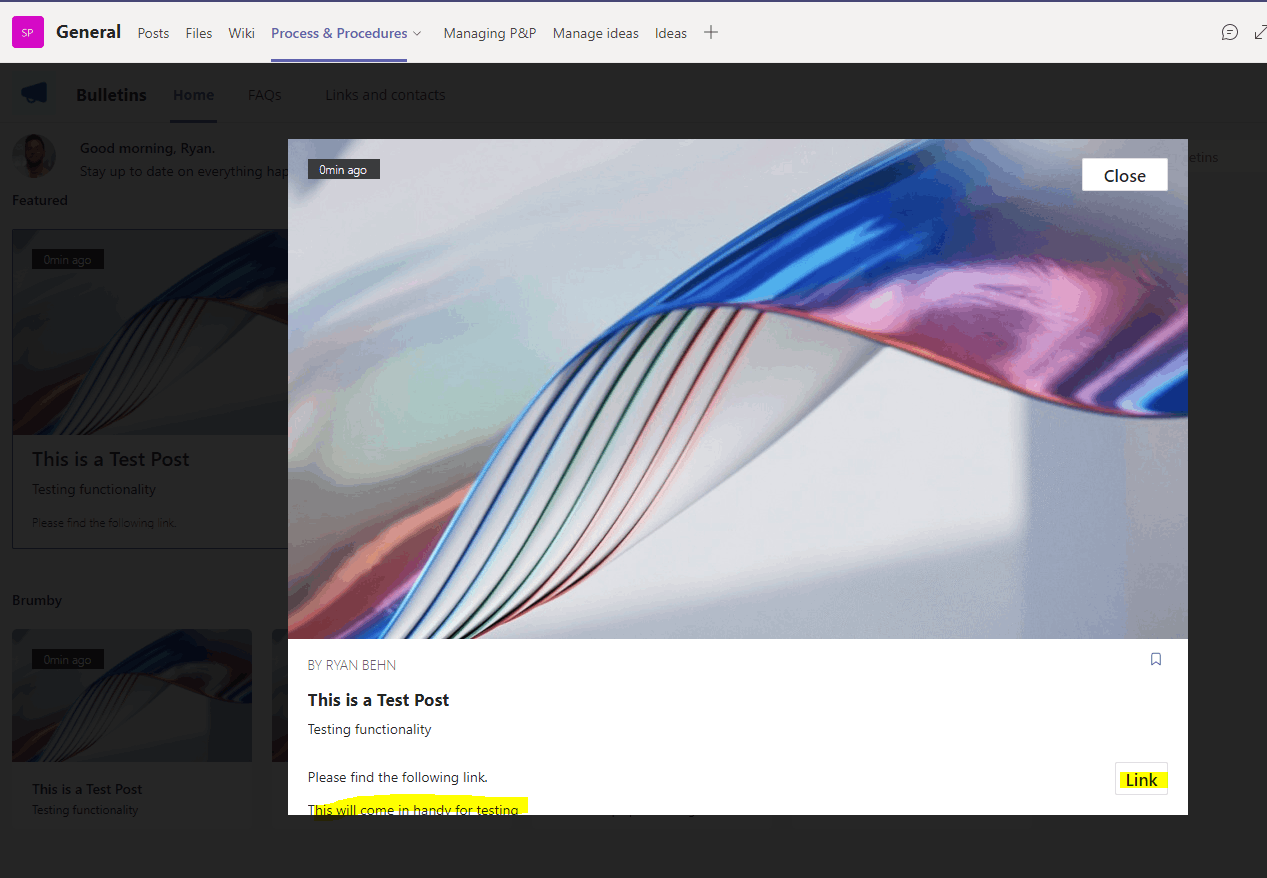The image size is (1267, 878).
Task: Expand Process & Procedures tab chevron
Action: 417,33
